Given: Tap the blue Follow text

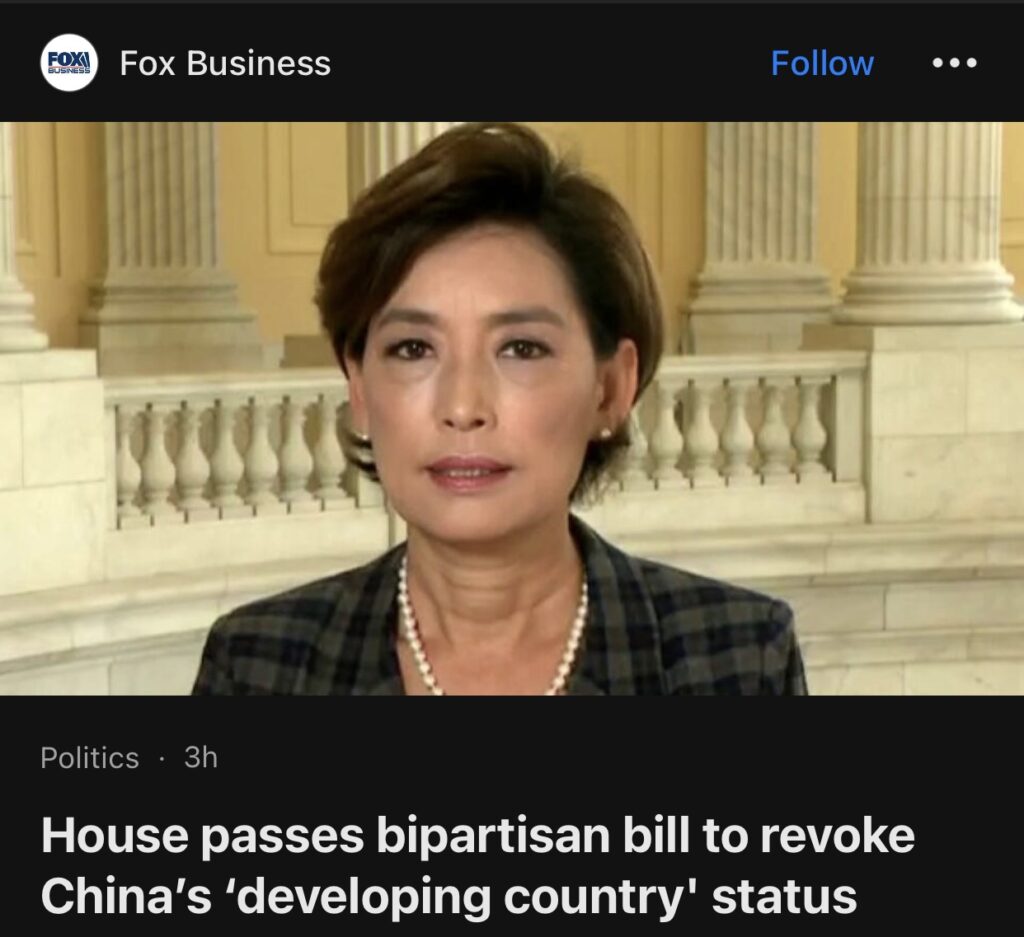Looking at the screenshot, I should point(822,63).
